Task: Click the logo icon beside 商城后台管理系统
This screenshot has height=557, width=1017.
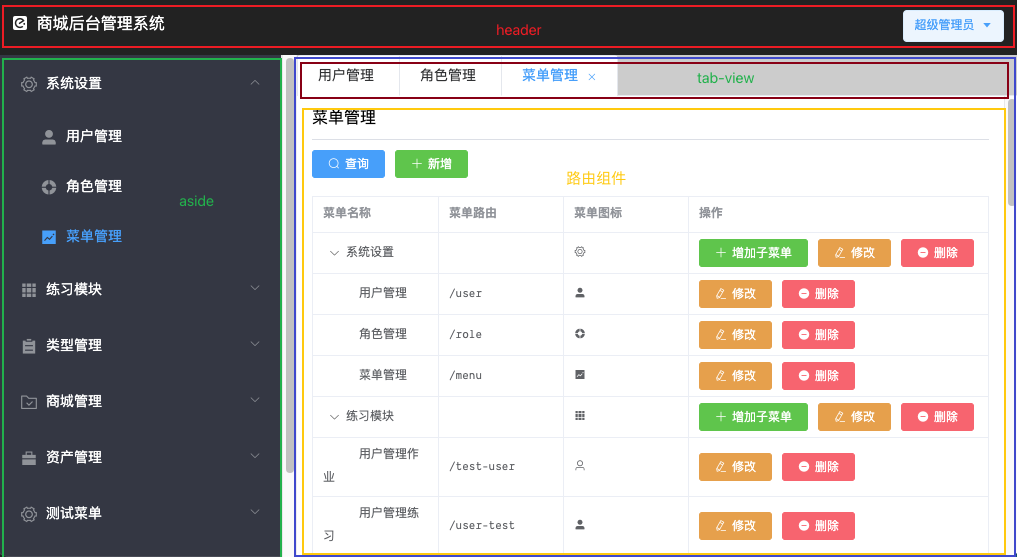Action: click(x=20, y=23)
